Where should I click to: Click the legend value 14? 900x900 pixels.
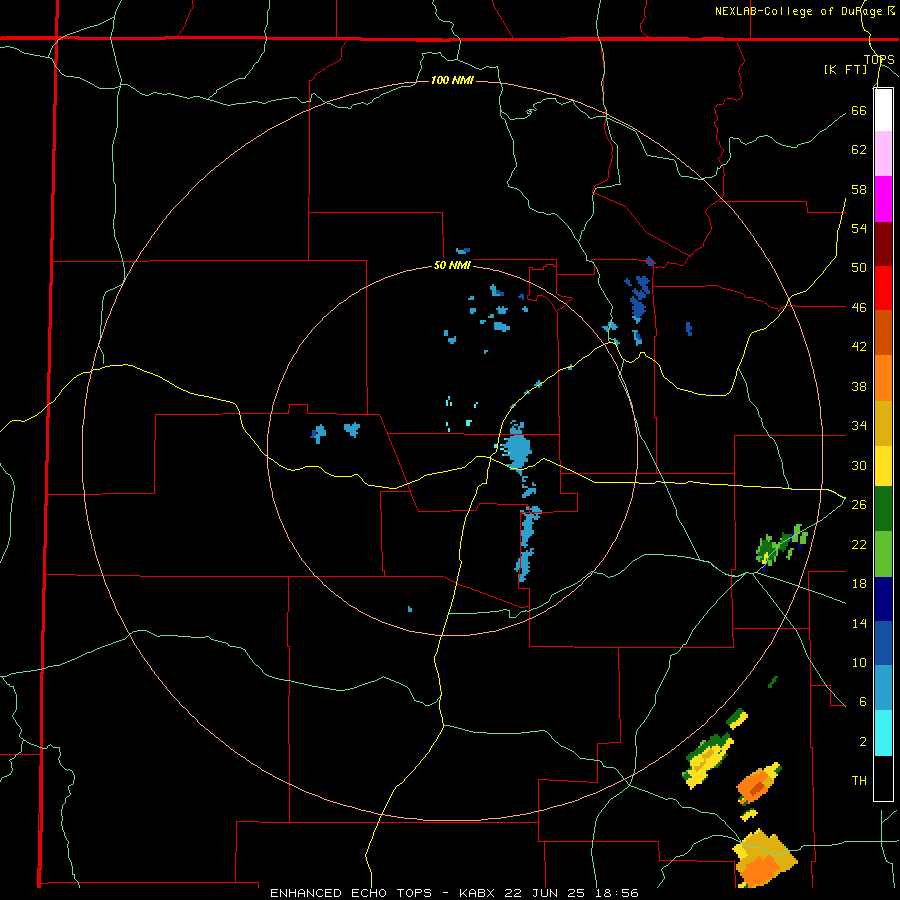click(x=859, y=623)
